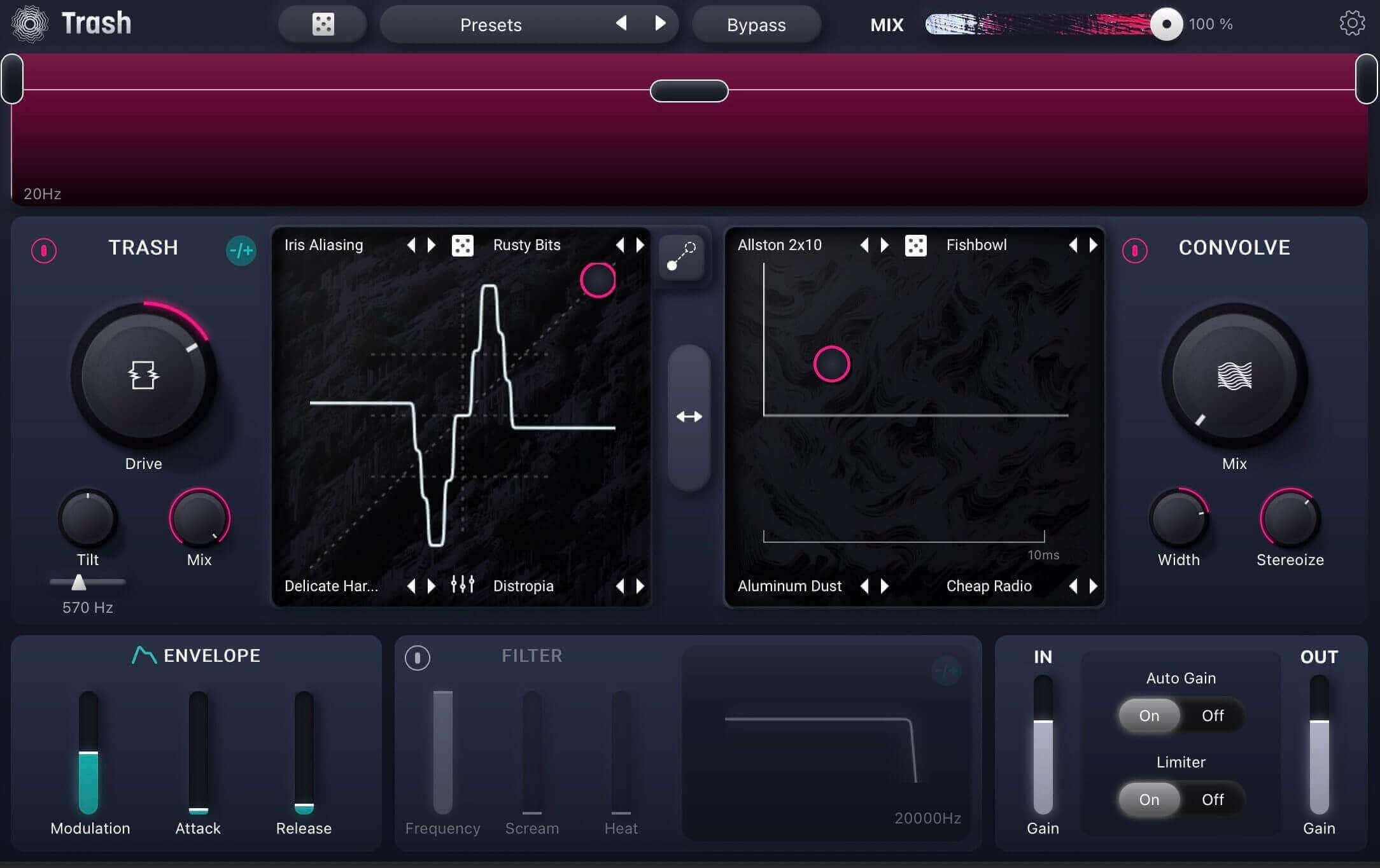
Task: Swap modules with the double-arrow button
Action: tap(689, 417)
